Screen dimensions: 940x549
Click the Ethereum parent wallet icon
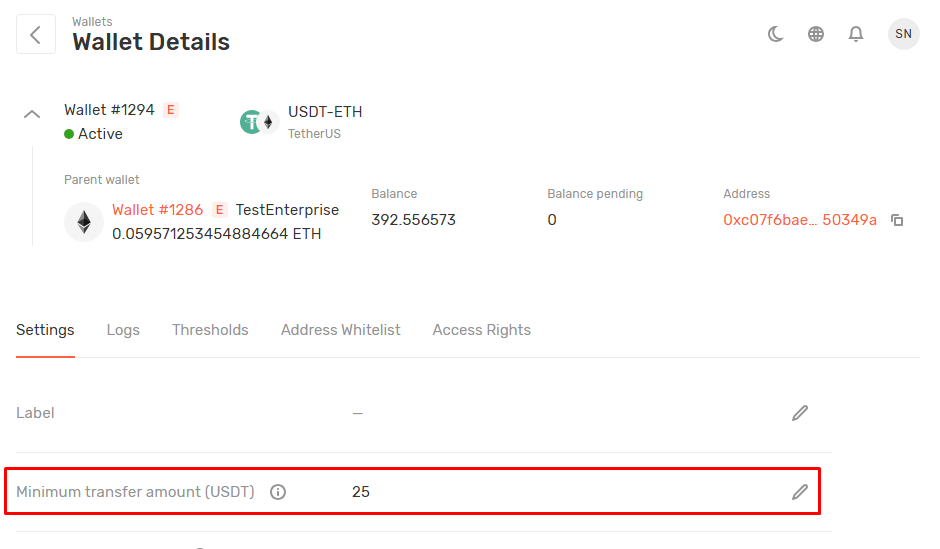(84, 222)
